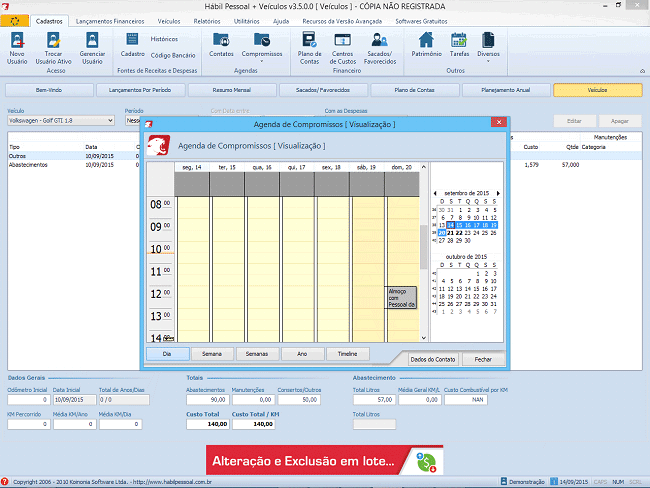Switch to Sacados/Favorecidos page button
Viewport: 650px width, 488px height.
pos(323,90)
